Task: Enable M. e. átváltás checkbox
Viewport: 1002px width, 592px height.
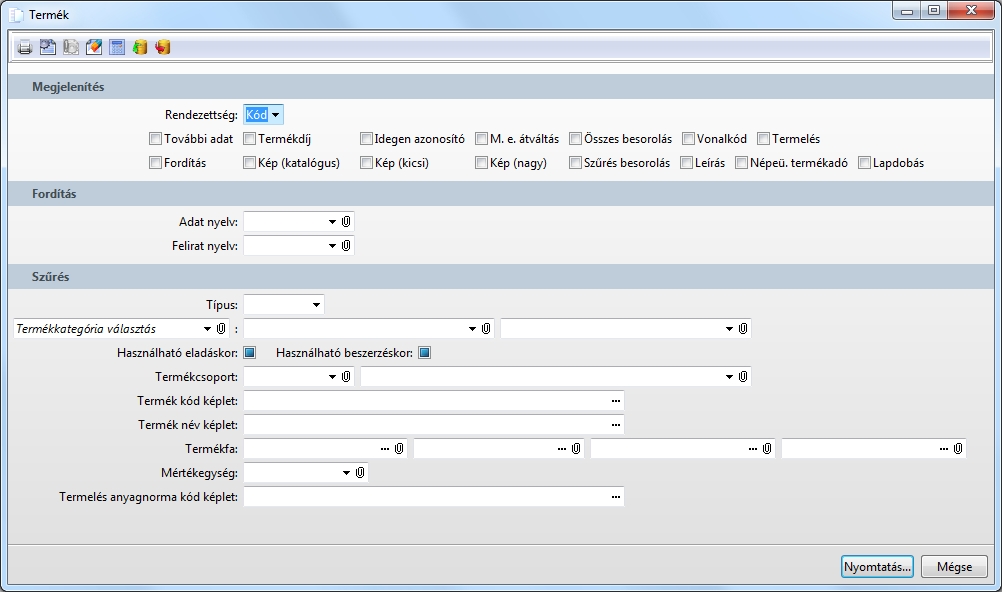Action: 481,139
